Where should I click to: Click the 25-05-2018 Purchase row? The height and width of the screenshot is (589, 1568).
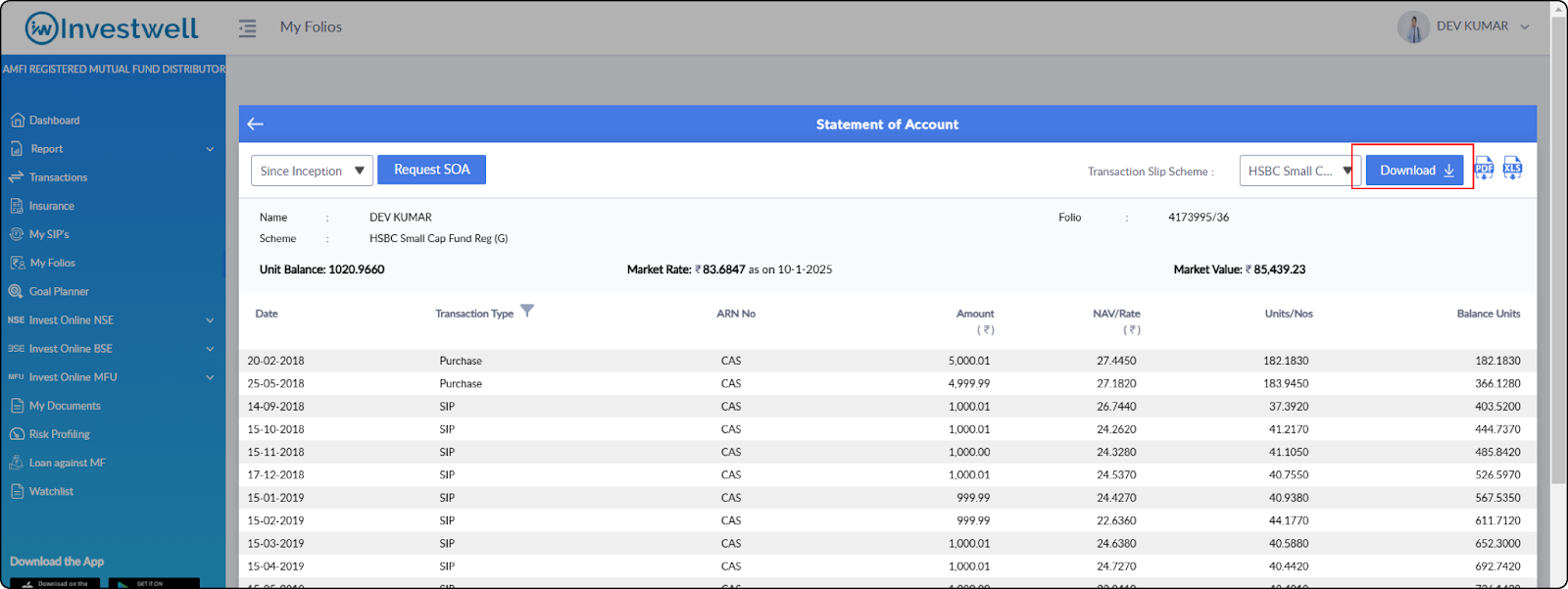(x=888, y=383)
